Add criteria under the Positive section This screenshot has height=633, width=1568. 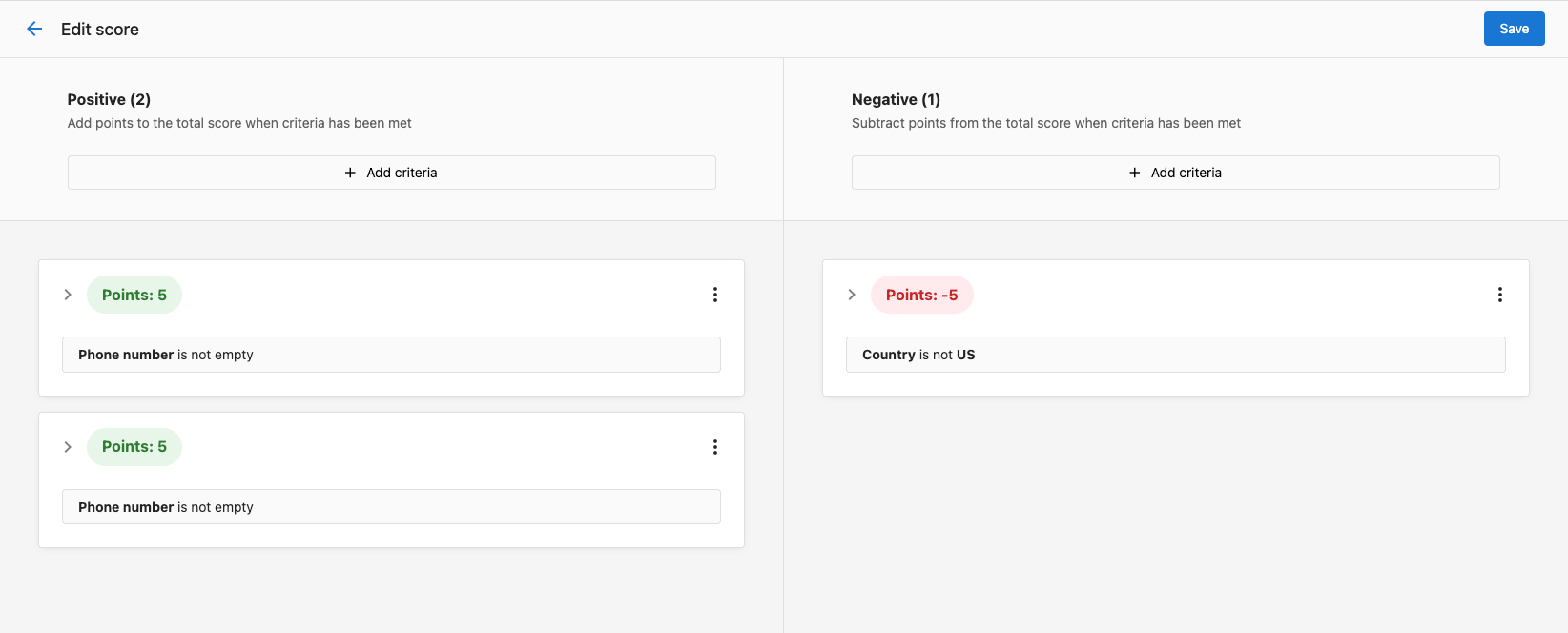[x=391, y=172]
